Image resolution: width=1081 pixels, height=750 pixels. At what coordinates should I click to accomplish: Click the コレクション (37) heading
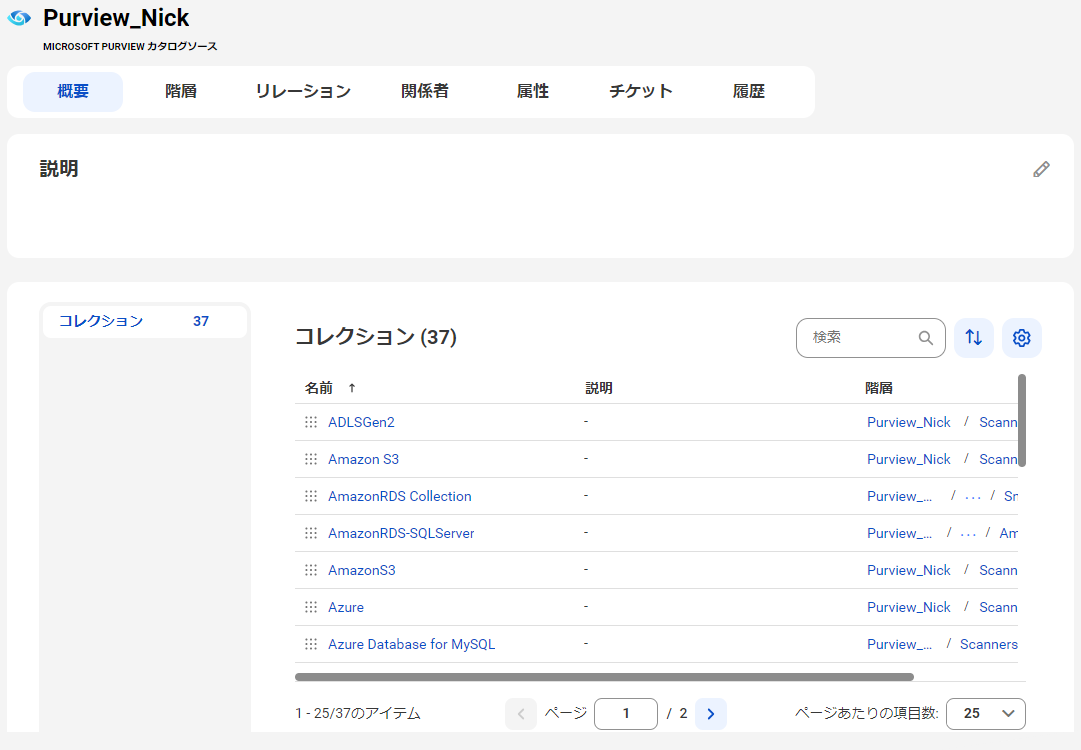coord(376,337)
